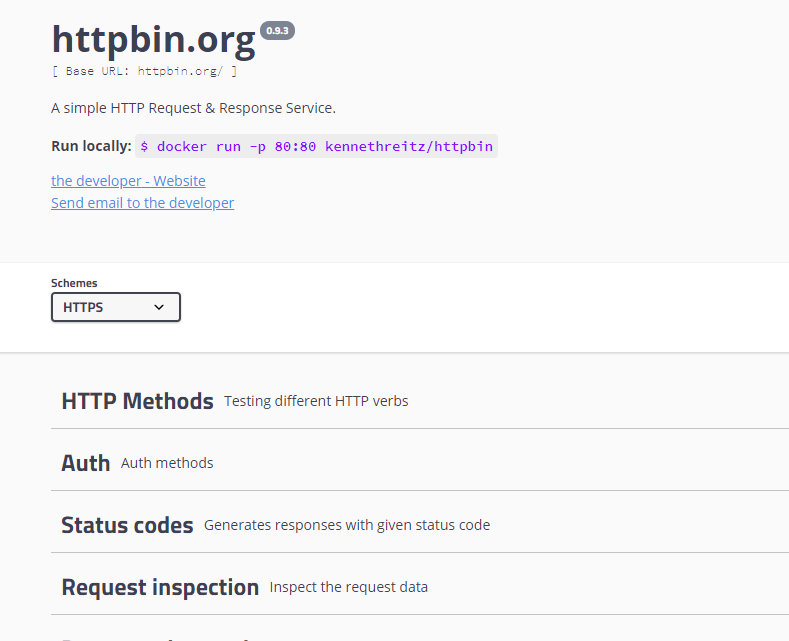The image size is (789, 641).
Task: Expand the Auth section
Action: pyautogui.click(x=86, y=463)
